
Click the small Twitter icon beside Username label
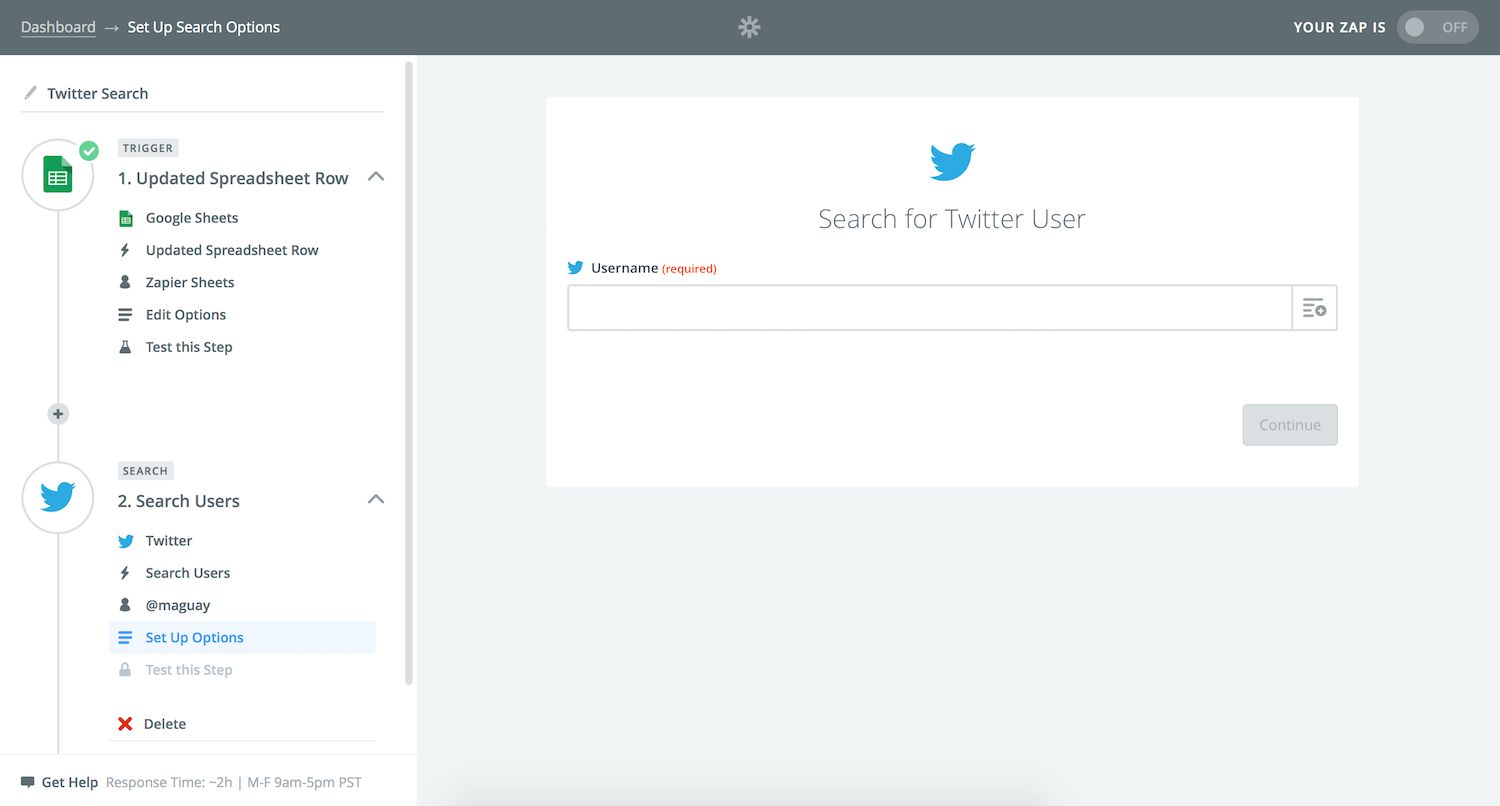click(575, 268)
